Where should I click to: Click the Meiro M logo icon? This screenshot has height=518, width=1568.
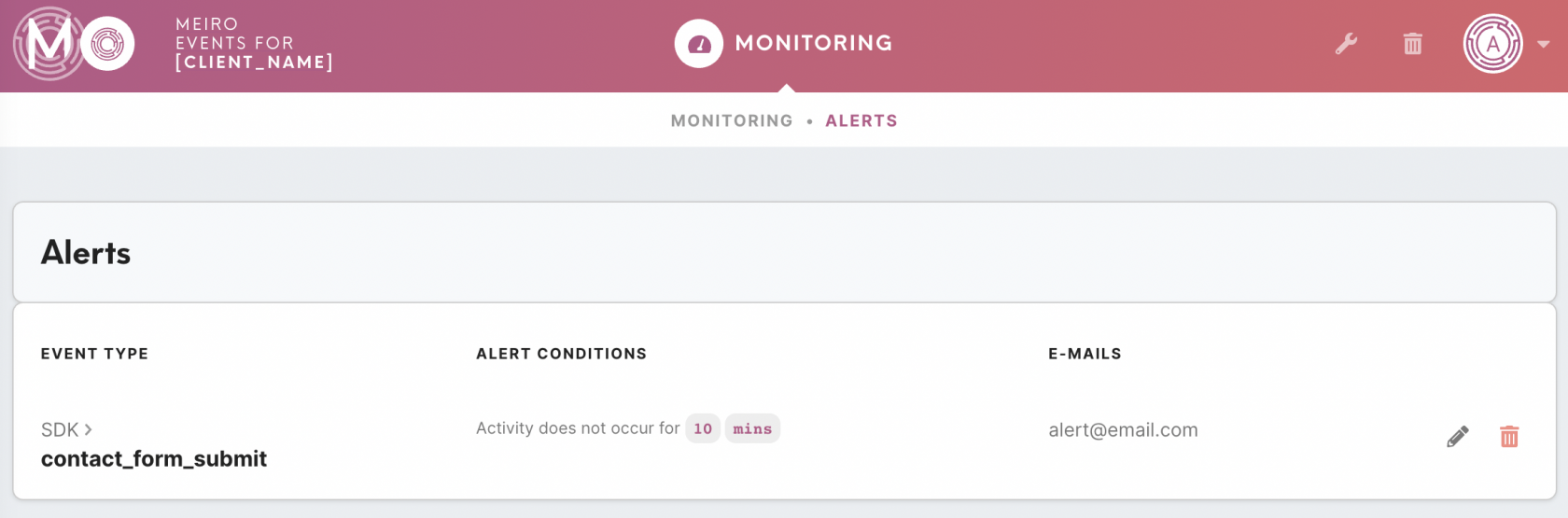[49, 43]
